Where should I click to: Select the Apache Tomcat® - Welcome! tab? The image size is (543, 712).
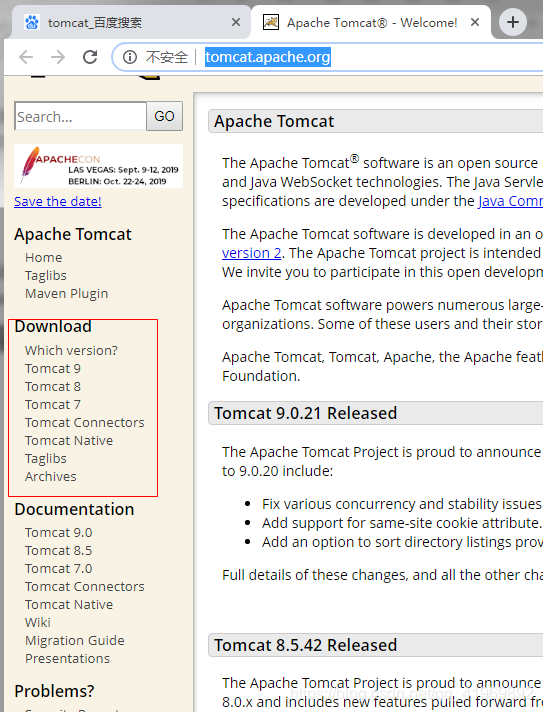(x=371, y=22)
